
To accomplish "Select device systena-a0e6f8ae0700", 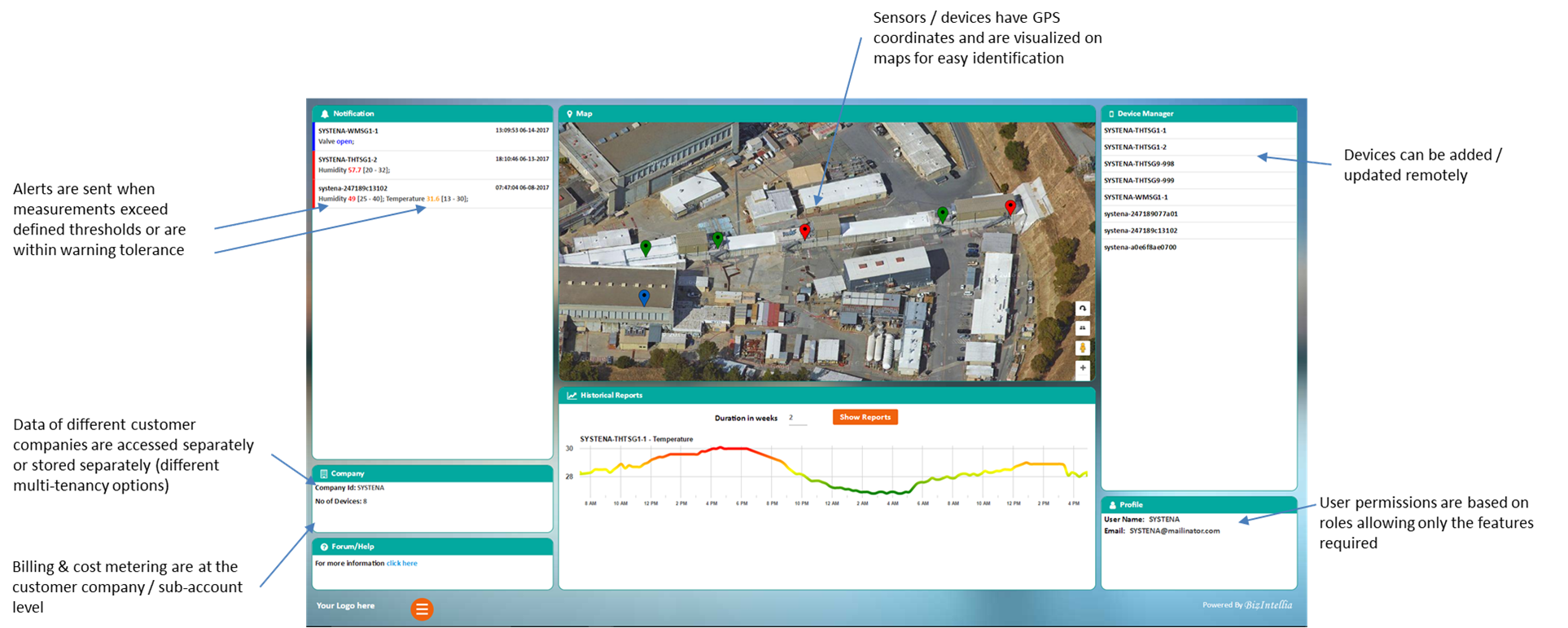I will coord(1140,248).
